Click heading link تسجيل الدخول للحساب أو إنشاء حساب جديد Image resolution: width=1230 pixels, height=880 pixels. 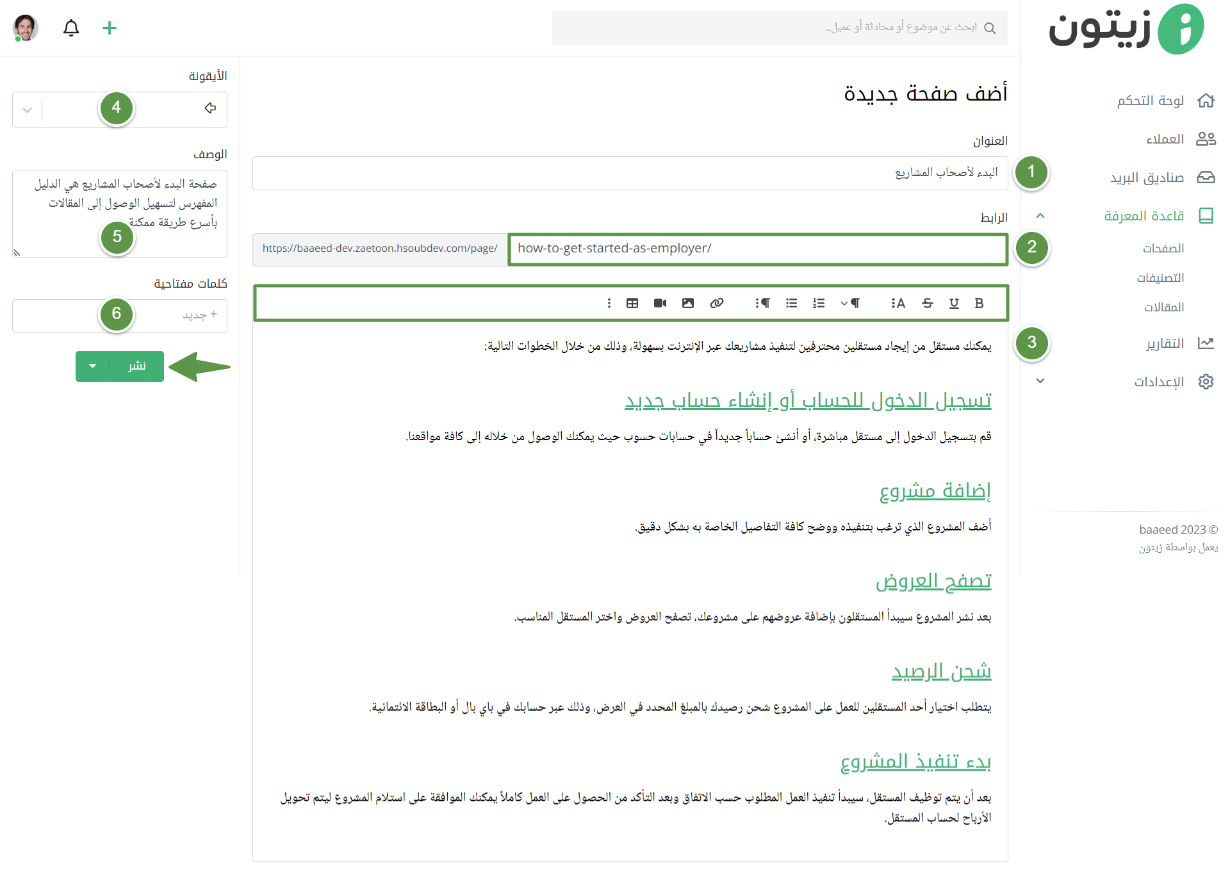[x=808, y=400]
